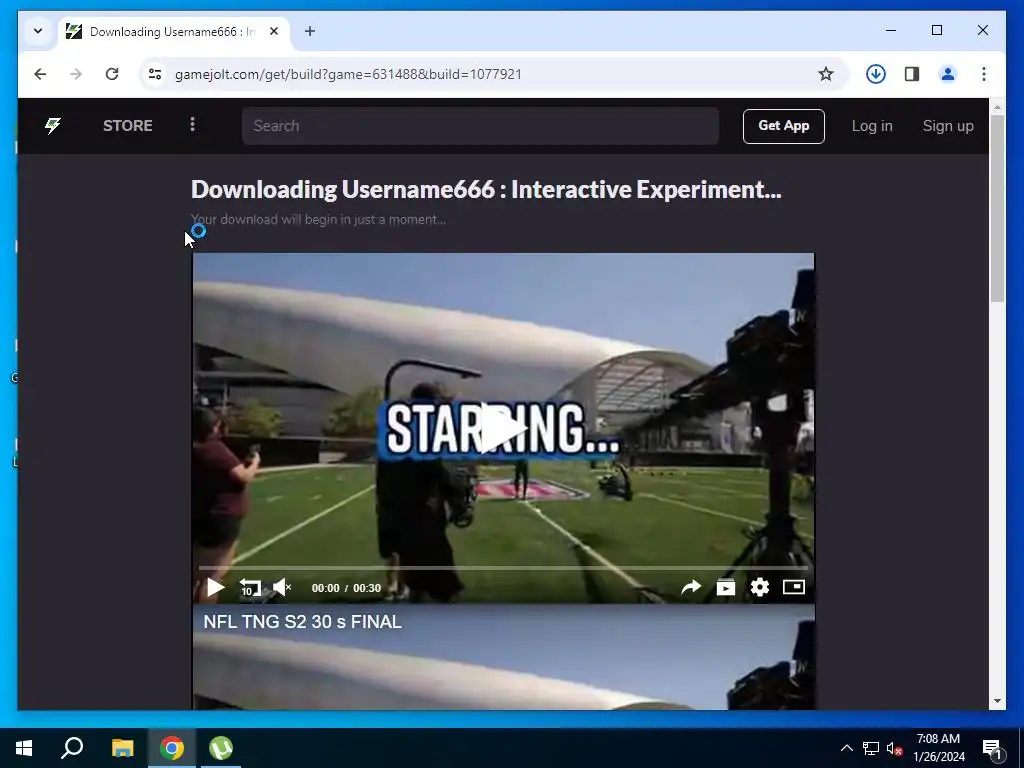Seek on the video progress bar
The width and height of the screenshot is (1024, 768).
pos(503,568)
